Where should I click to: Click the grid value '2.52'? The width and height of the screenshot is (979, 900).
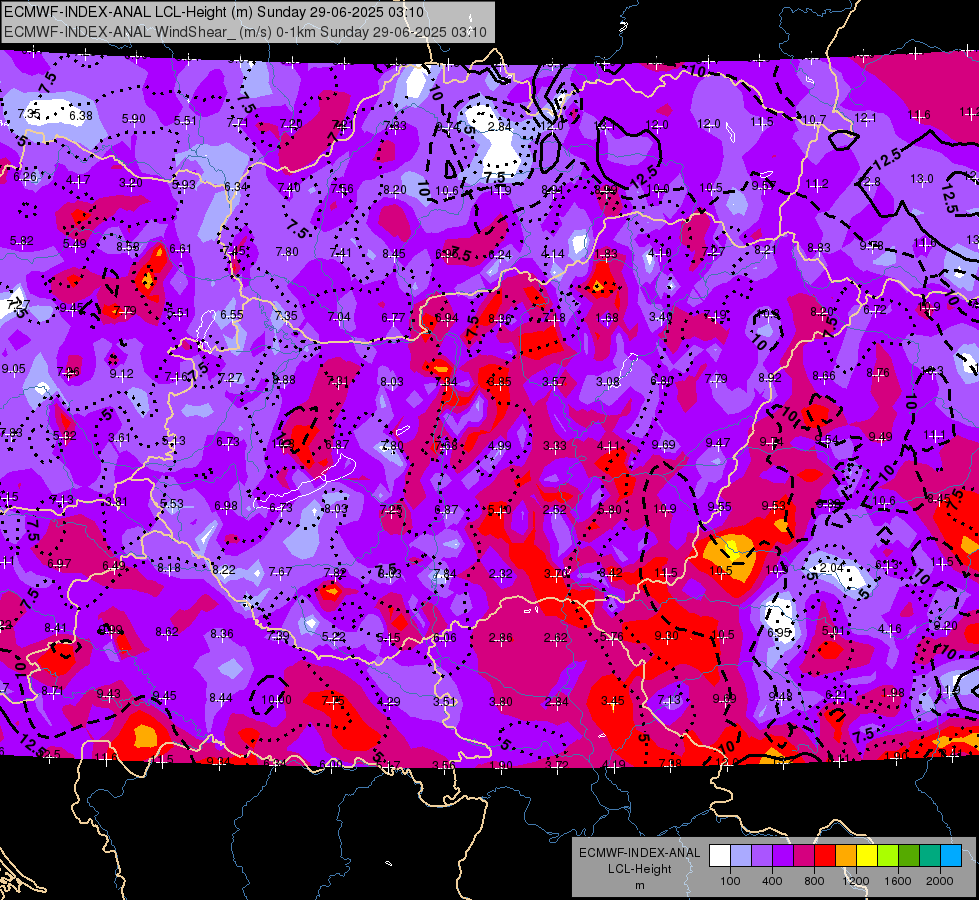click(x=554, y=510)
